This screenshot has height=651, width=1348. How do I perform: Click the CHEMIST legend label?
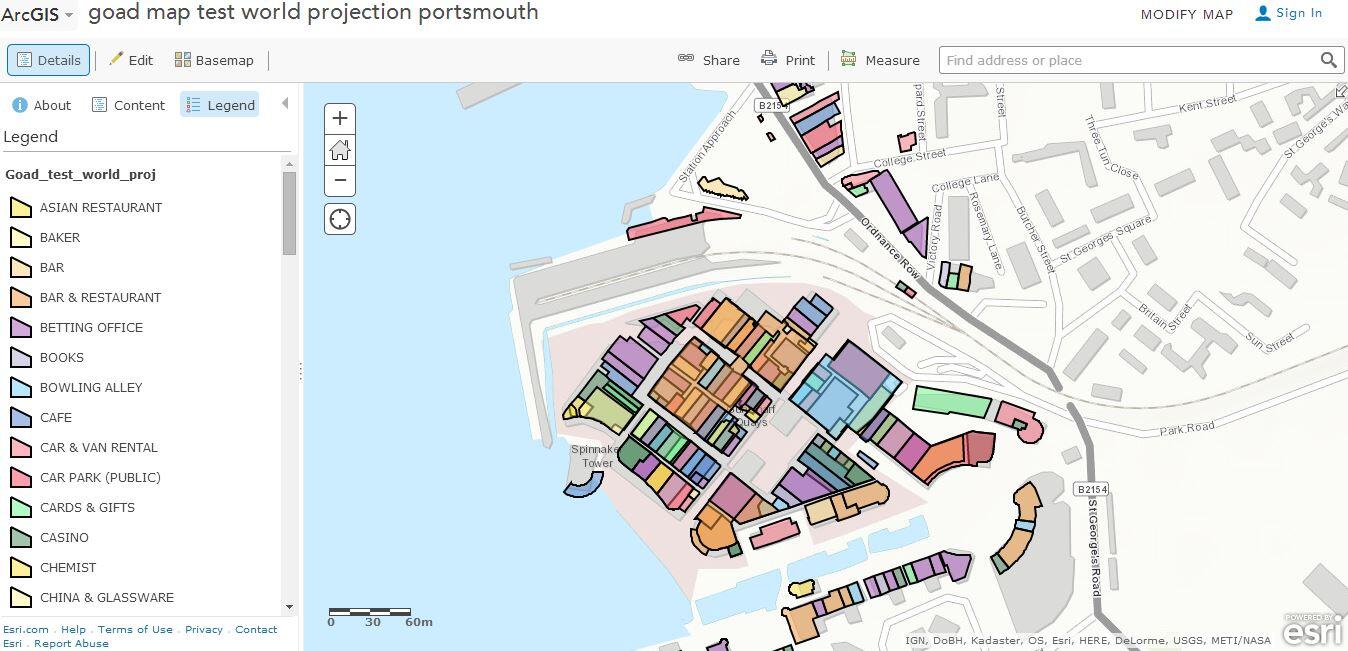point(68,567)
